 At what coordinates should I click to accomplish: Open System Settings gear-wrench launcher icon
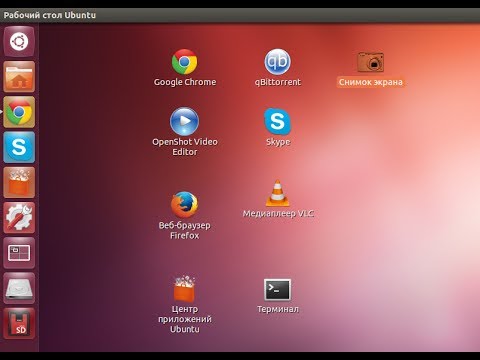[x=19, y=218]
